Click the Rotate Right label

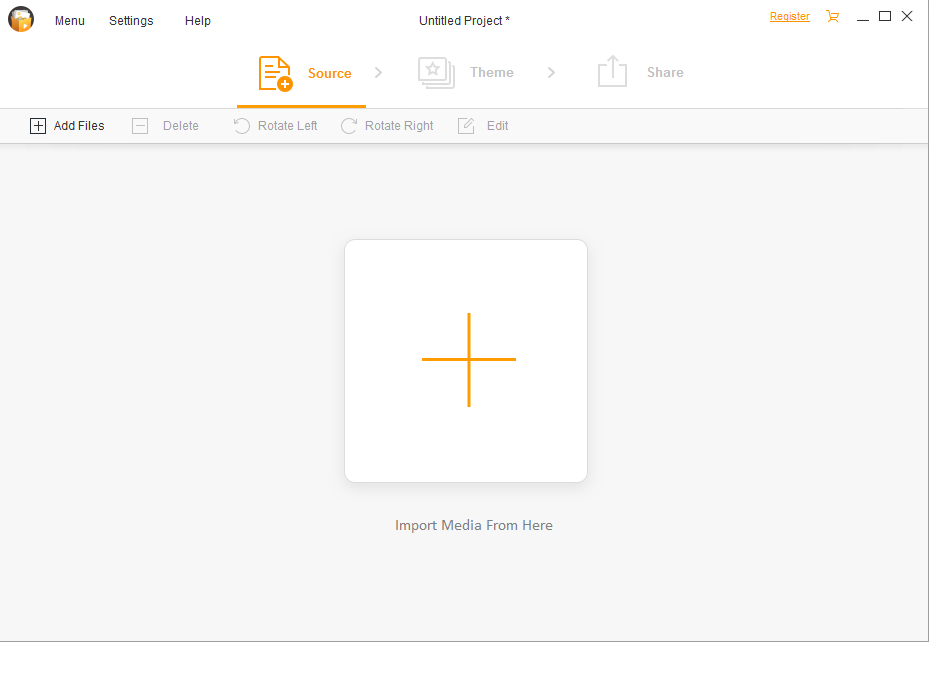coord(399,126)
